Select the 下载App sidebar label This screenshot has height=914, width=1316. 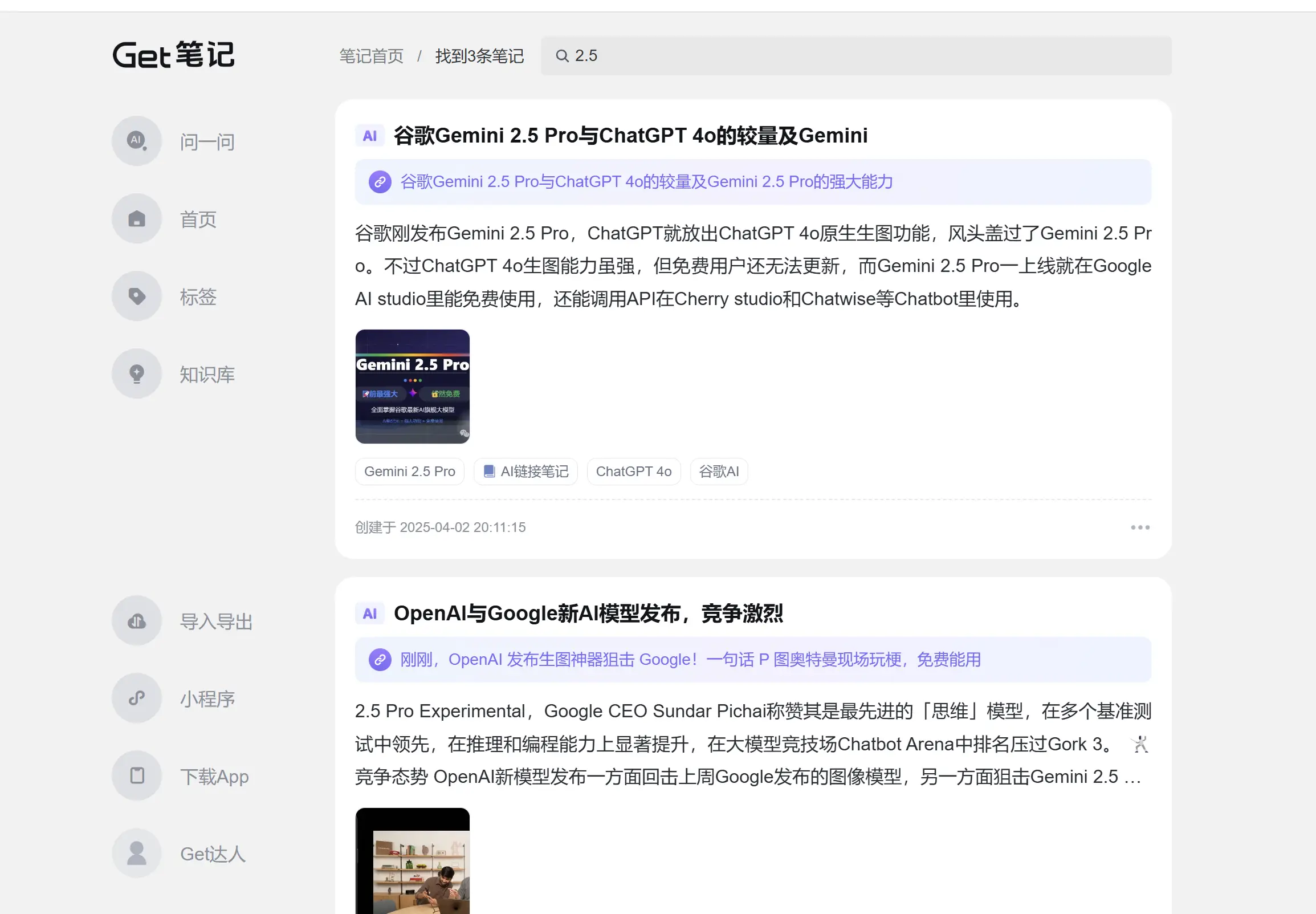[x=215, y=777]
